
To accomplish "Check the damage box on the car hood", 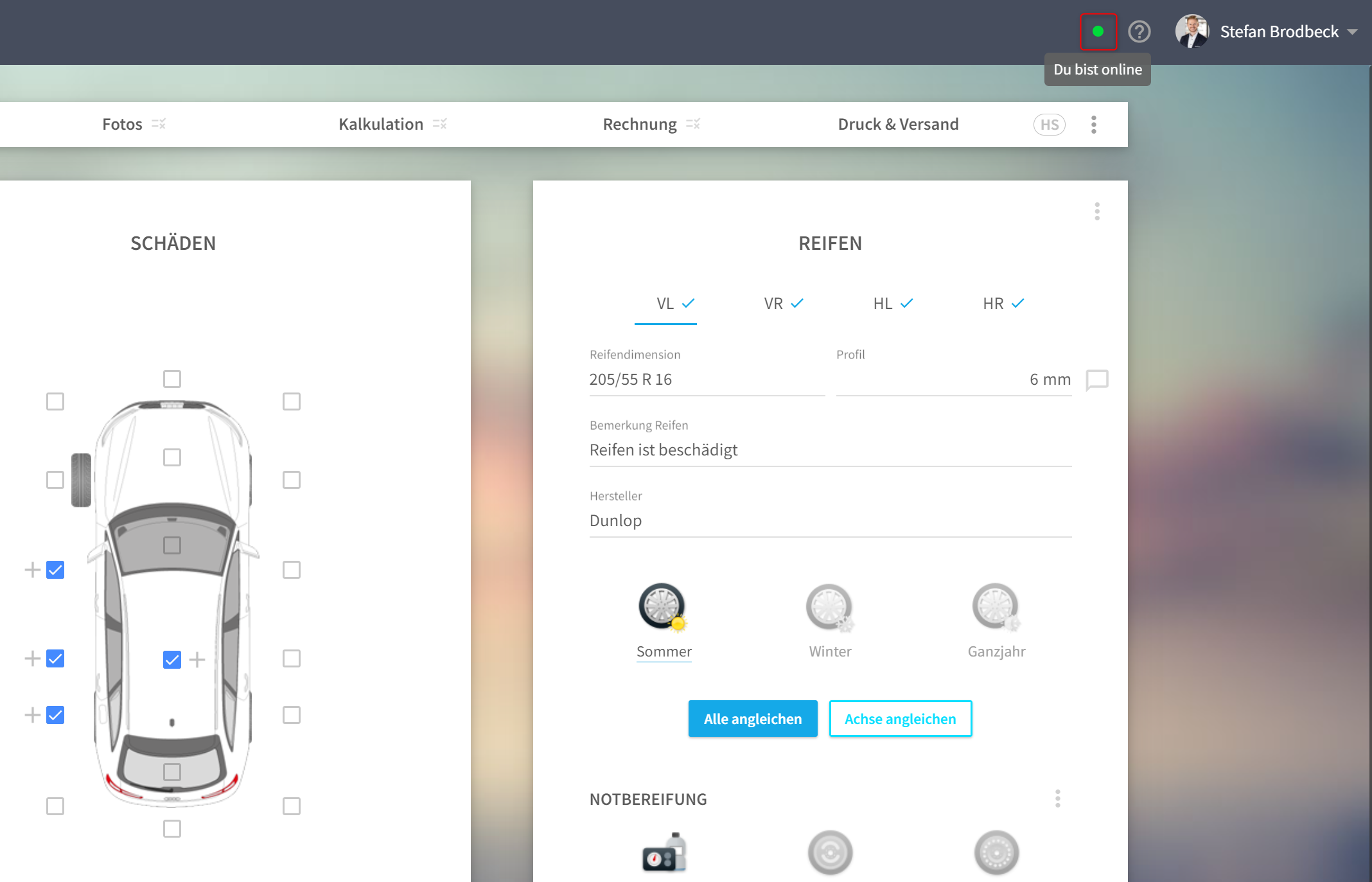I will [172, 457].
